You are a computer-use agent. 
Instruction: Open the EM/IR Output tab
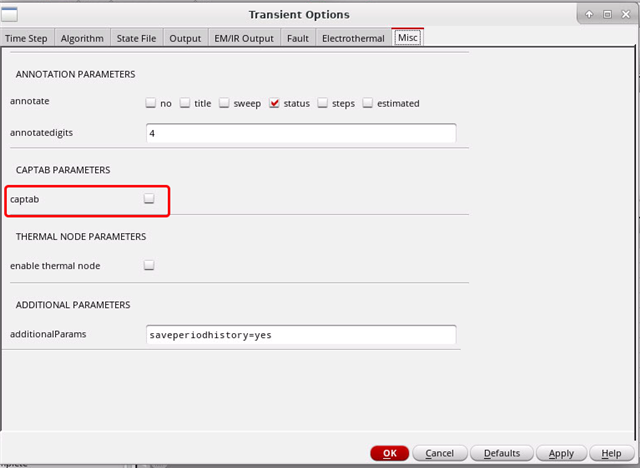(243, 38)
